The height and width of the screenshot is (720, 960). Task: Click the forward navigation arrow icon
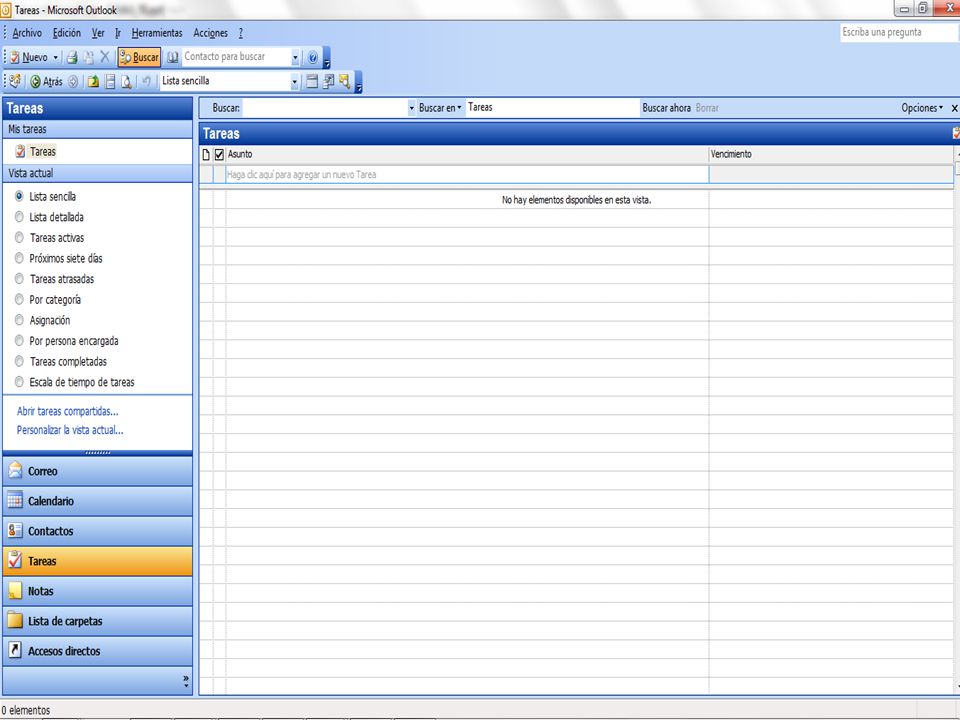click(73, 81)
